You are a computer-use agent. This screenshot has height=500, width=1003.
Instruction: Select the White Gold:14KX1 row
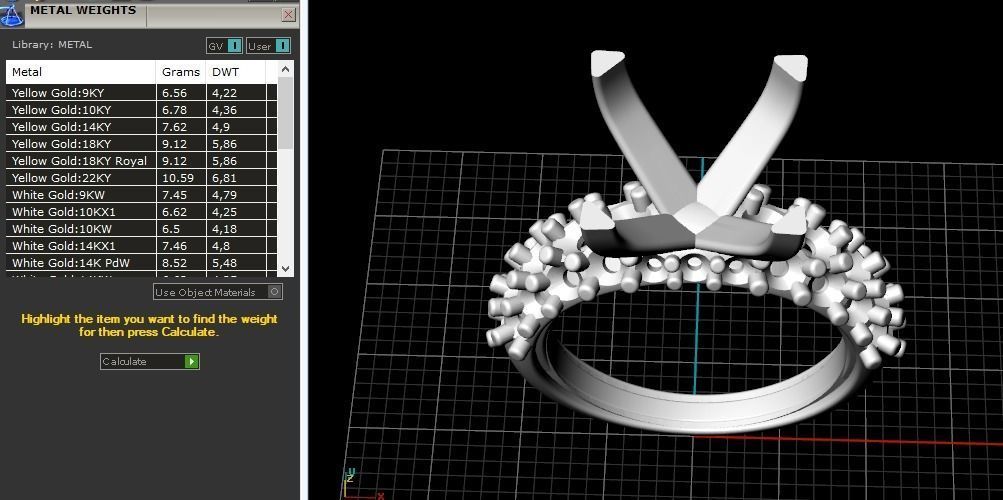(x=142, y=246)
